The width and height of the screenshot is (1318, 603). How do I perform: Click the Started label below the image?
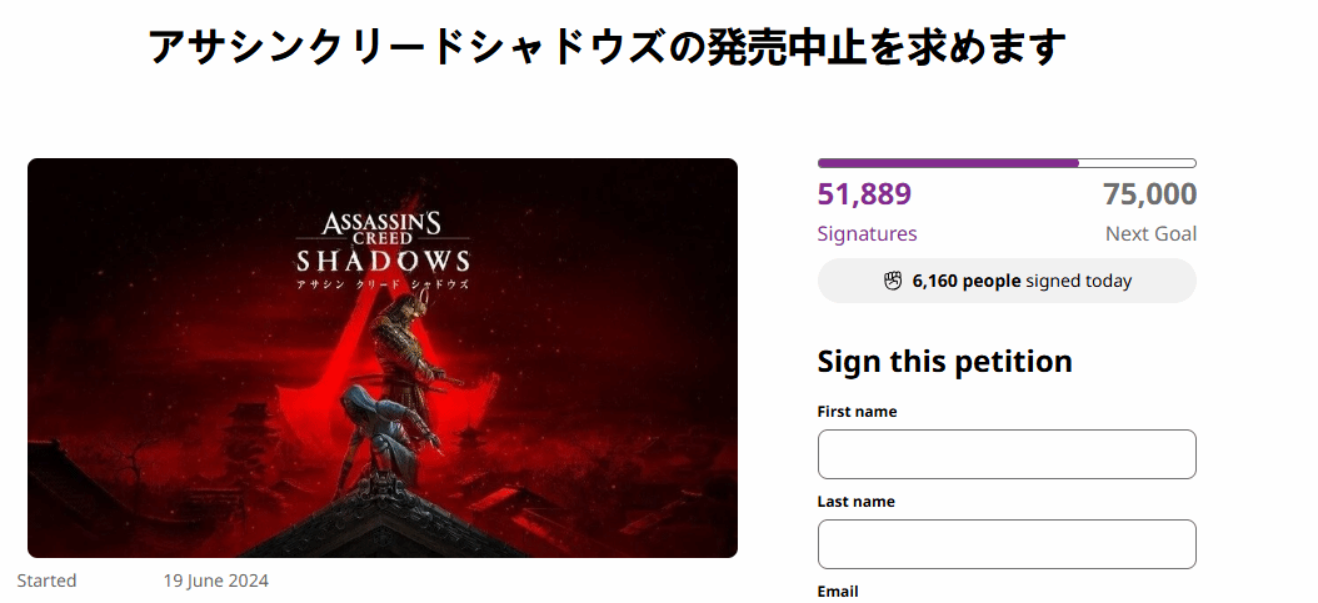point(47,580)
